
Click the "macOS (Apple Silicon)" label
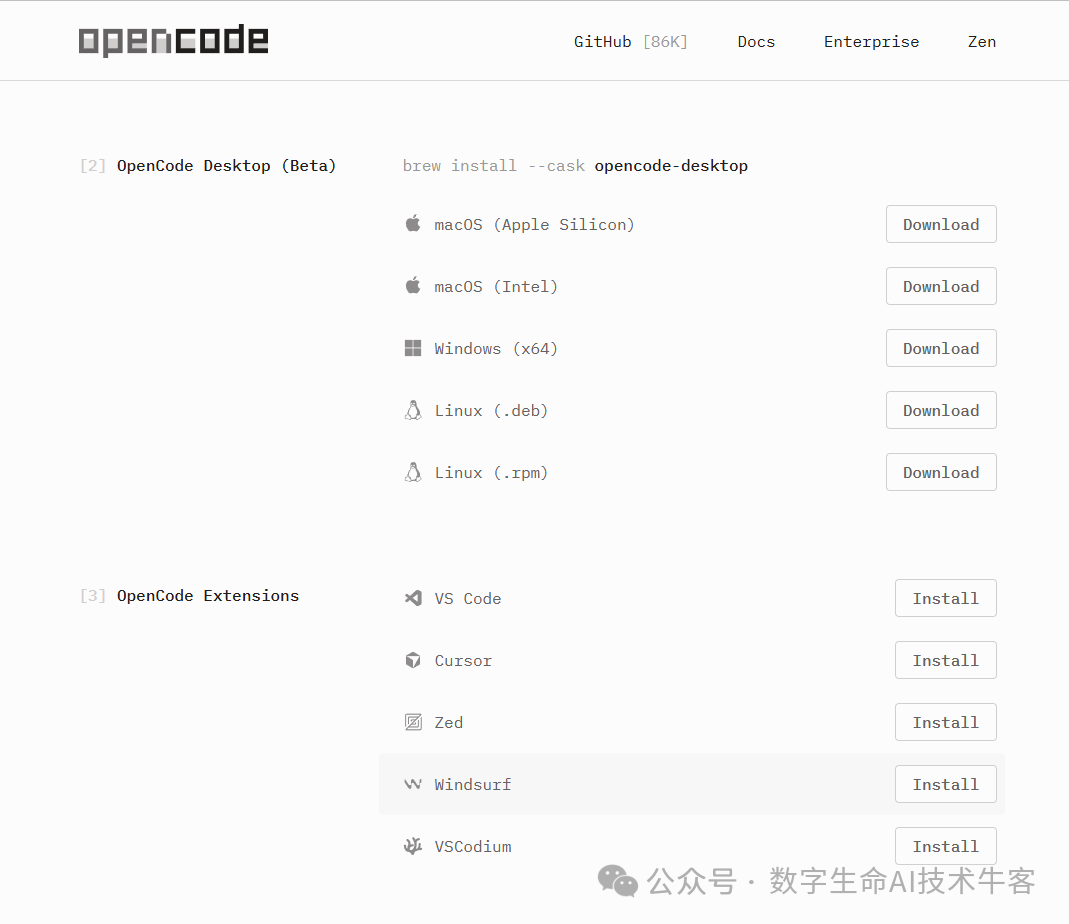[534, 224]
